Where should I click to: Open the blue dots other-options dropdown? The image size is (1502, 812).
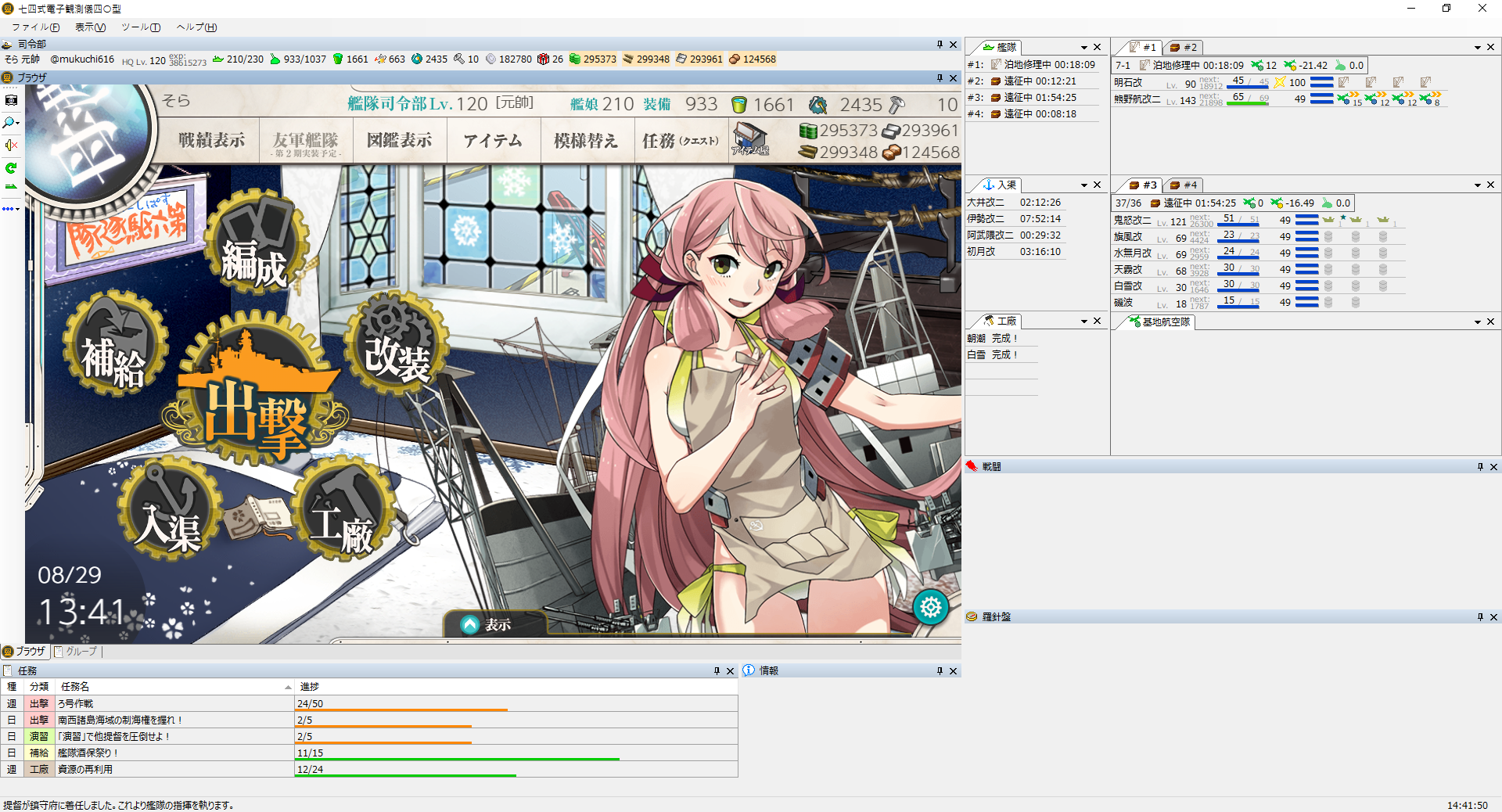point(11,209)
